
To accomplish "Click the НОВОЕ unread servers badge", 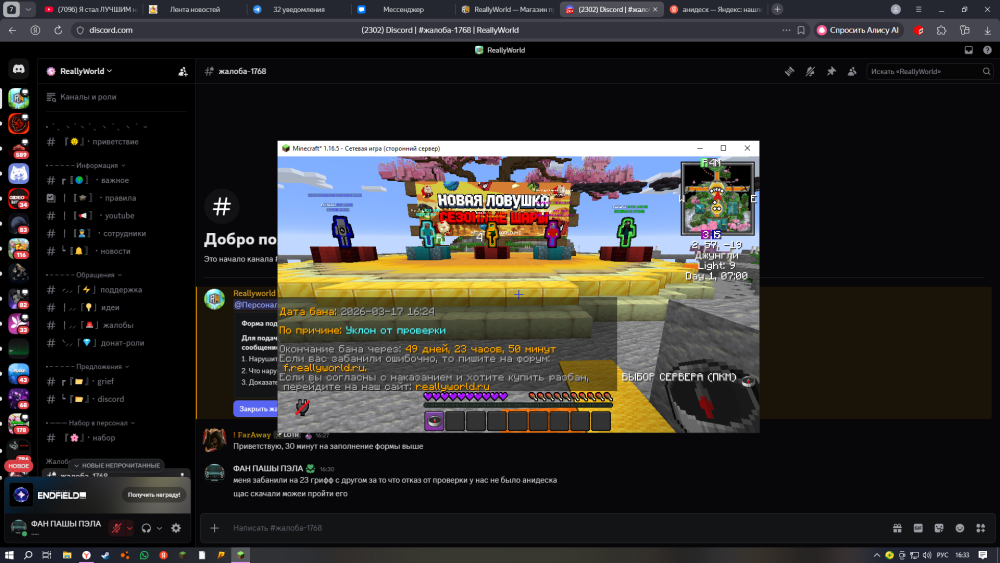I will 18,466.
